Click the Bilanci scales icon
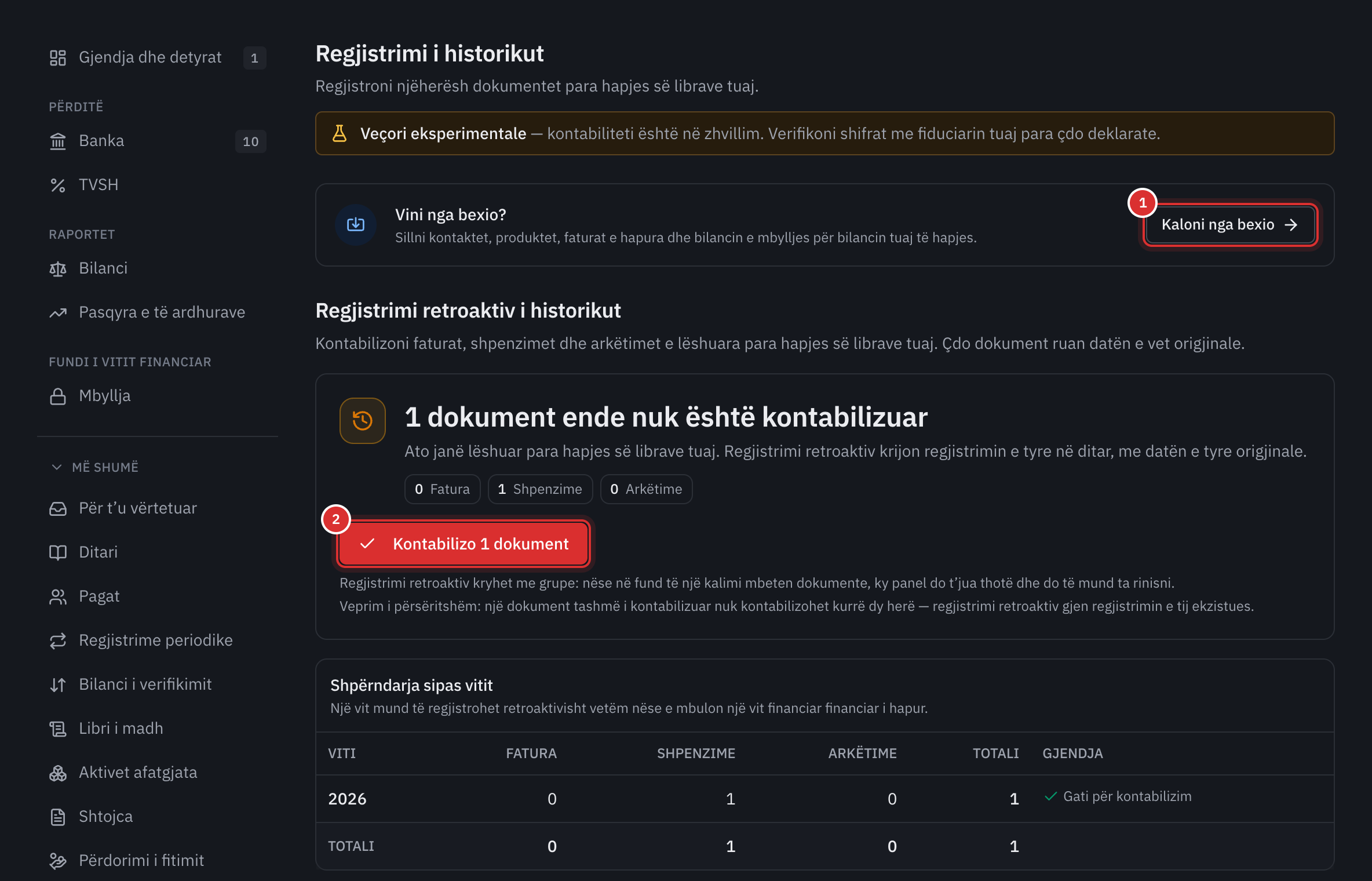The image size is (1372, 881). click(x=58, y=268)
